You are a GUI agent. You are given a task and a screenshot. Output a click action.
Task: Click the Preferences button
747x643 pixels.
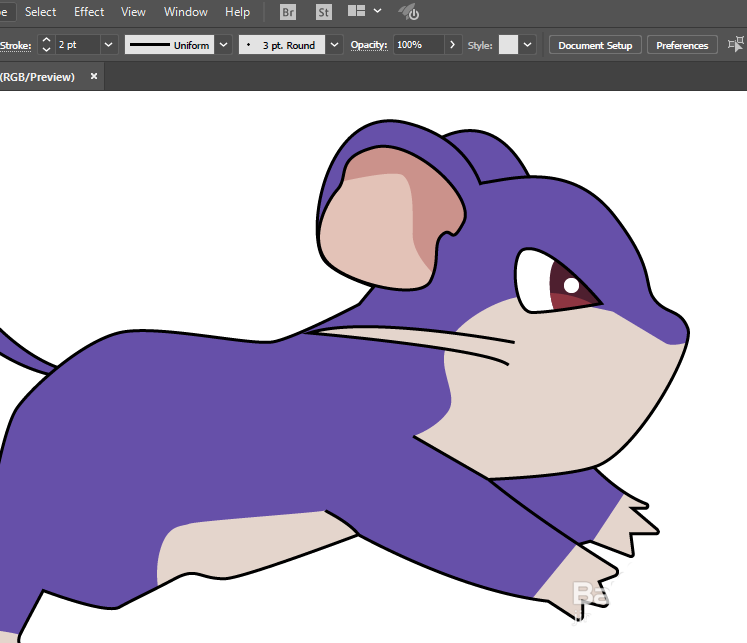(682, 45)
